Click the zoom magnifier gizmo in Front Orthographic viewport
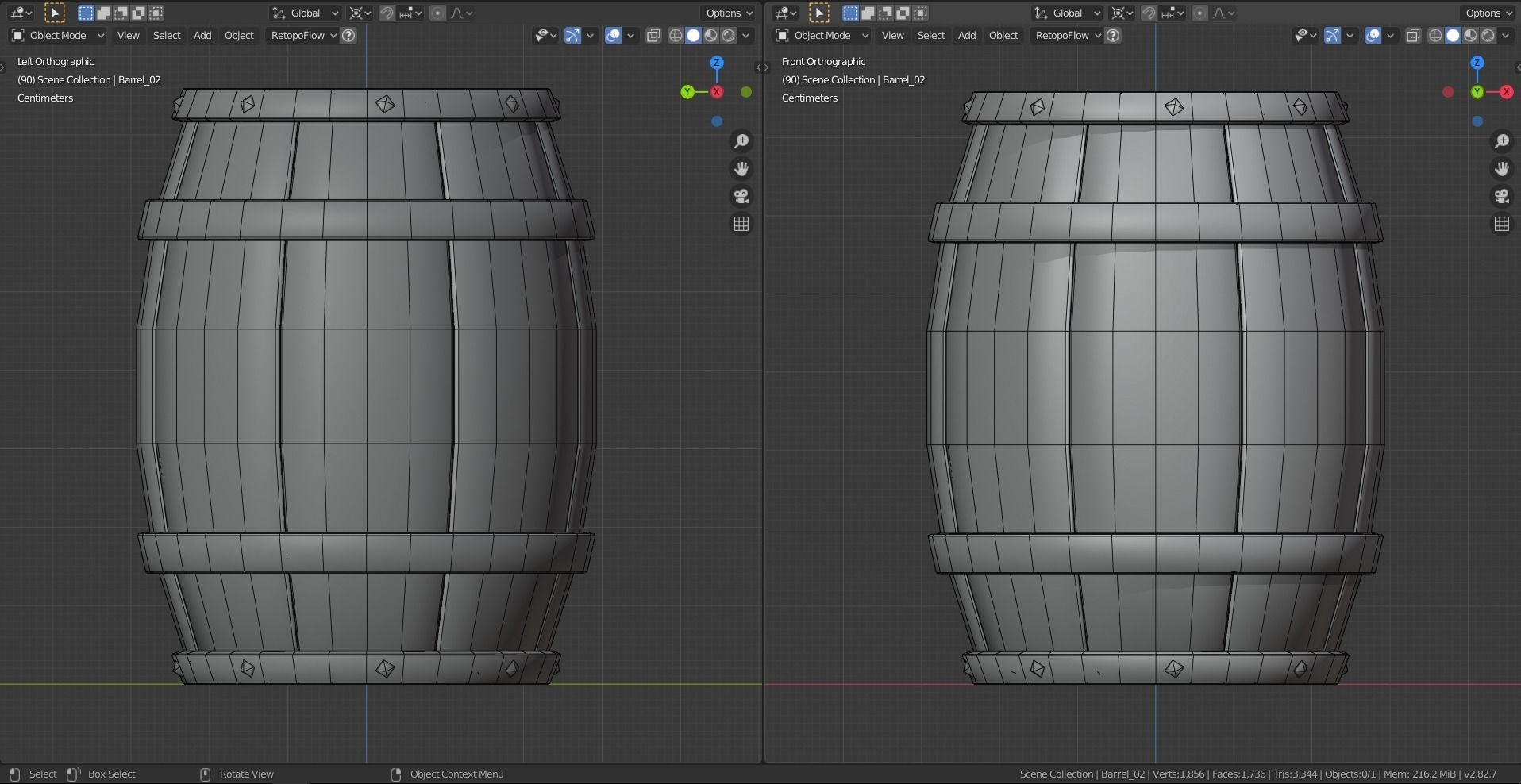The height and width of the screenshot is (784, 1521). tap(1502, 141)
